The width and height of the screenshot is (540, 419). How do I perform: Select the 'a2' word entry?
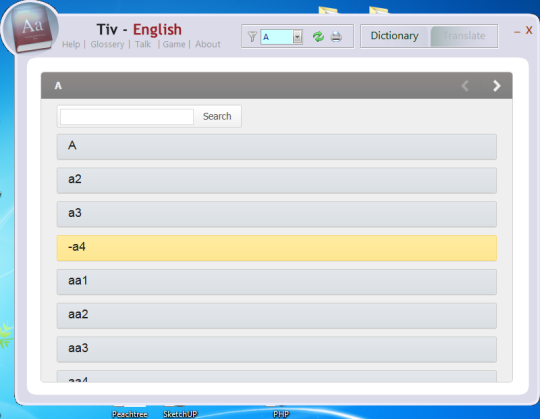277,180
